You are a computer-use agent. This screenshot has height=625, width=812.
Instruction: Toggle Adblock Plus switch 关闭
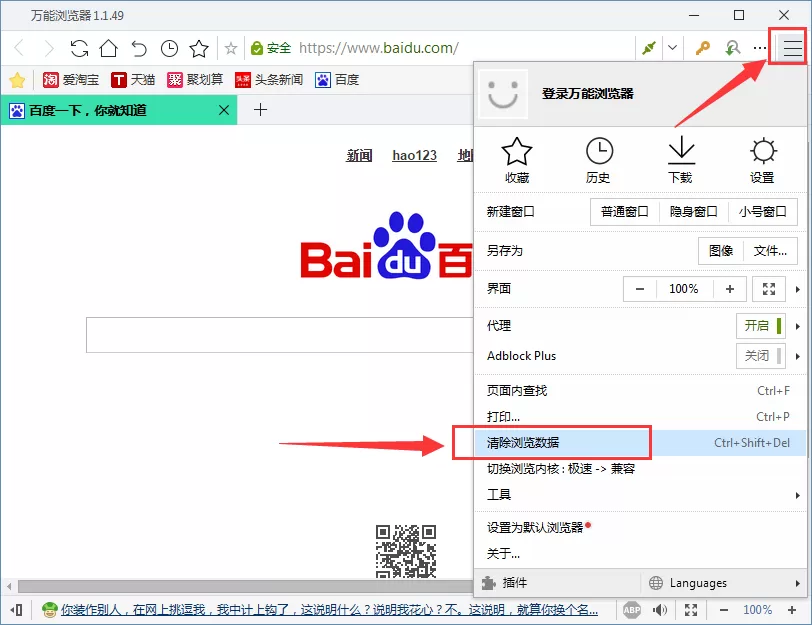click(761, 356)
